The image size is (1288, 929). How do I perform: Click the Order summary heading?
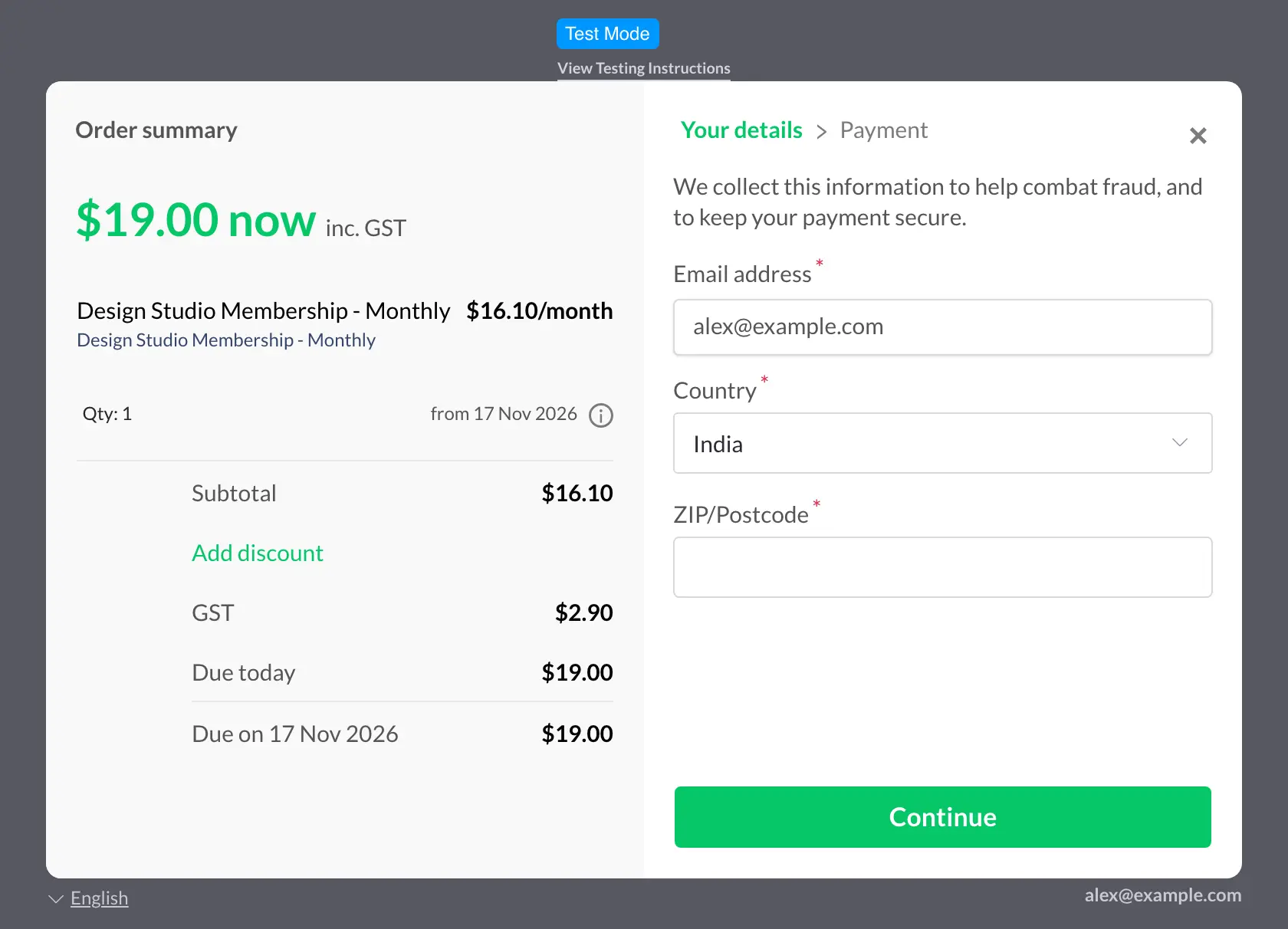click(x=156, y=130)
